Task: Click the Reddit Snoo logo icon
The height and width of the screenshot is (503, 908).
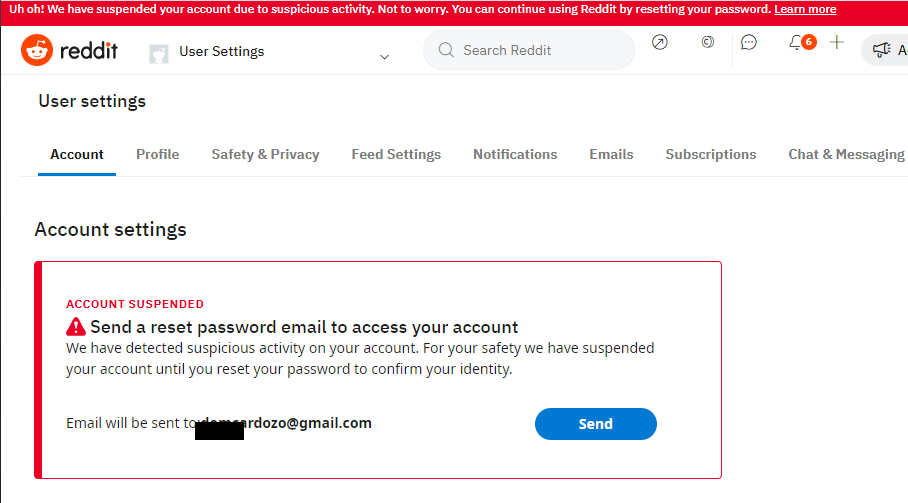Action: 37,50
